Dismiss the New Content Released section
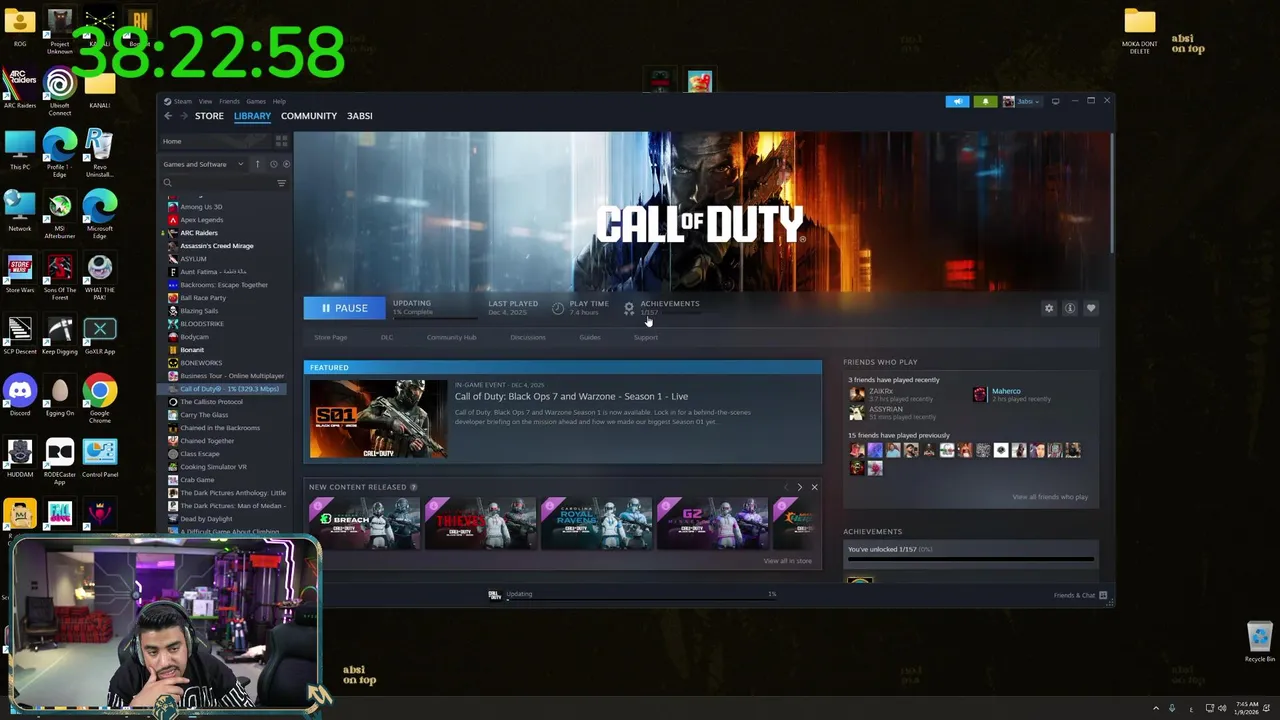 click(814, 487)
